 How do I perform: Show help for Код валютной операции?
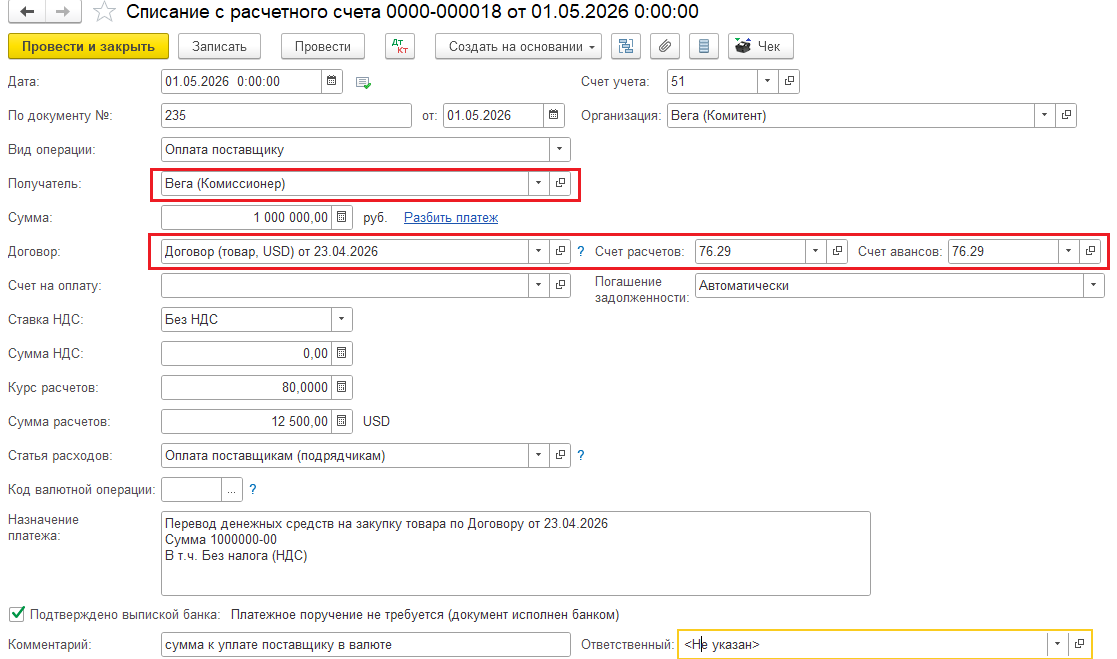click(253, 489)
